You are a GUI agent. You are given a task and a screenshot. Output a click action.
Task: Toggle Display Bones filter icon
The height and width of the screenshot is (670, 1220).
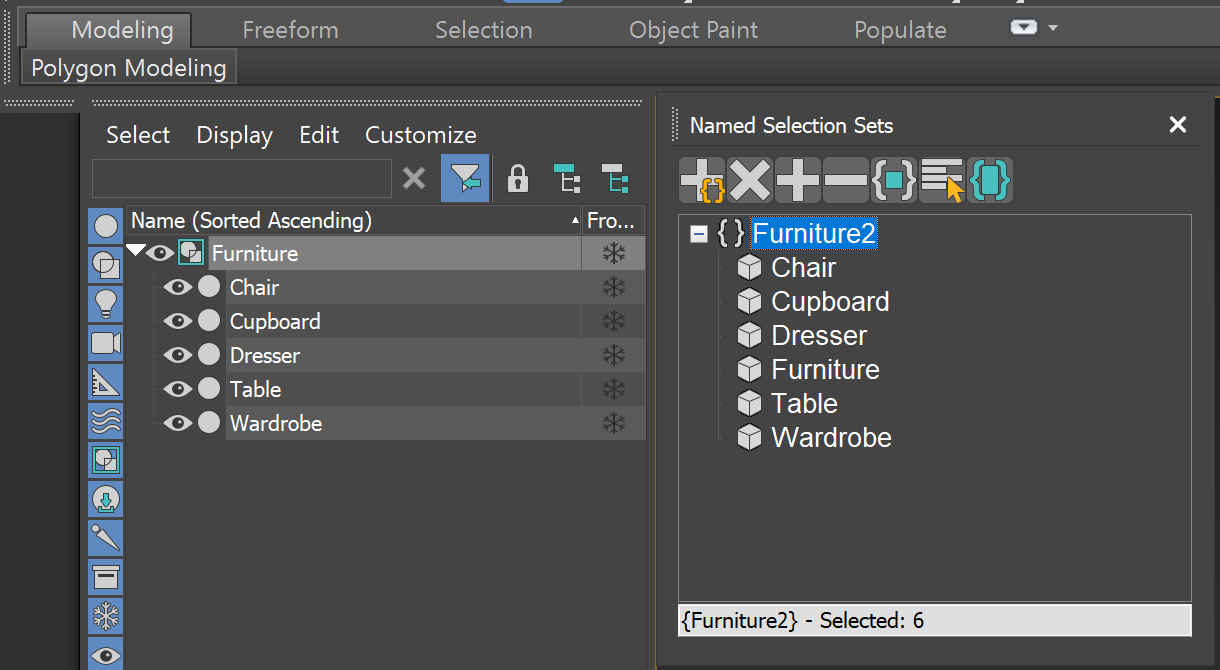coord(106,538)
